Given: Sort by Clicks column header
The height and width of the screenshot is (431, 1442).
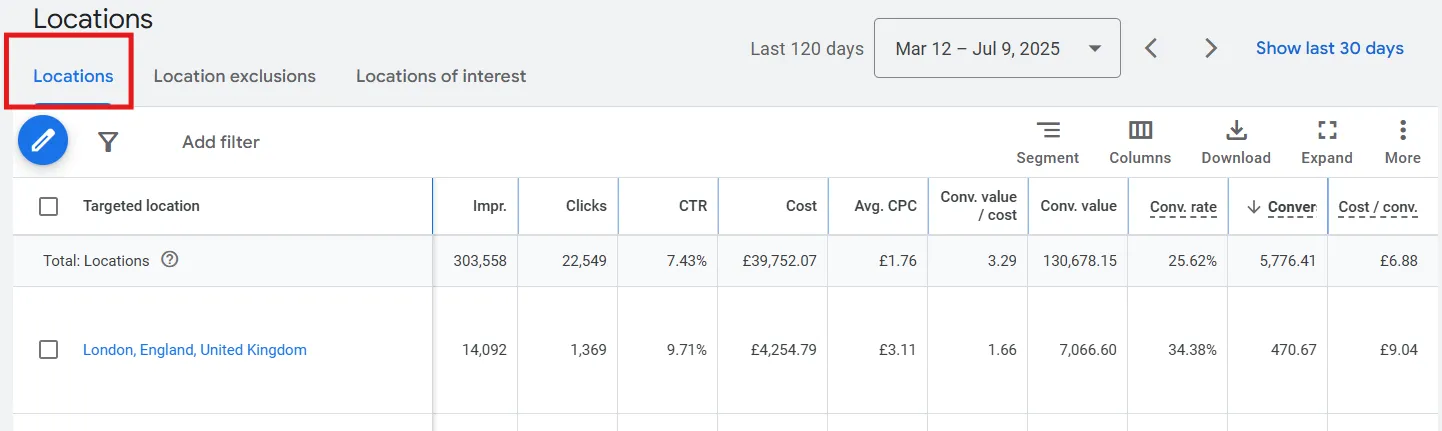Looking at the screenshot, I should (586, 206).
